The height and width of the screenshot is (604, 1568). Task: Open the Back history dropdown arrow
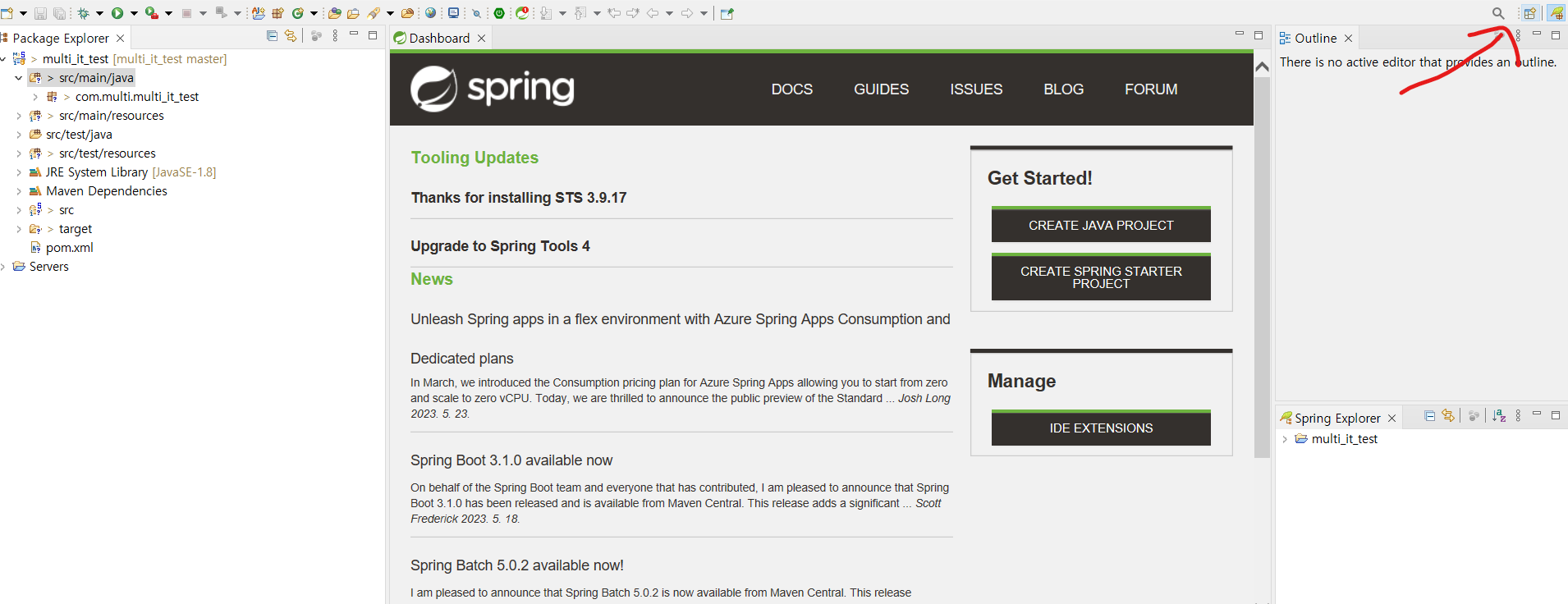click(x=669, y=13)
